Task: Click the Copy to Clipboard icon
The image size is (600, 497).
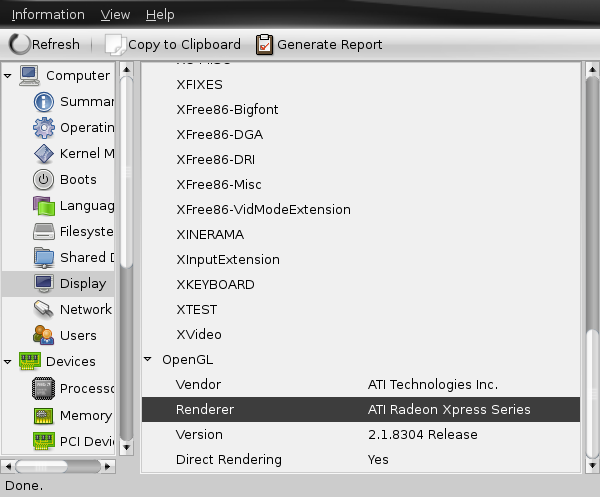Action: point(115,44)
